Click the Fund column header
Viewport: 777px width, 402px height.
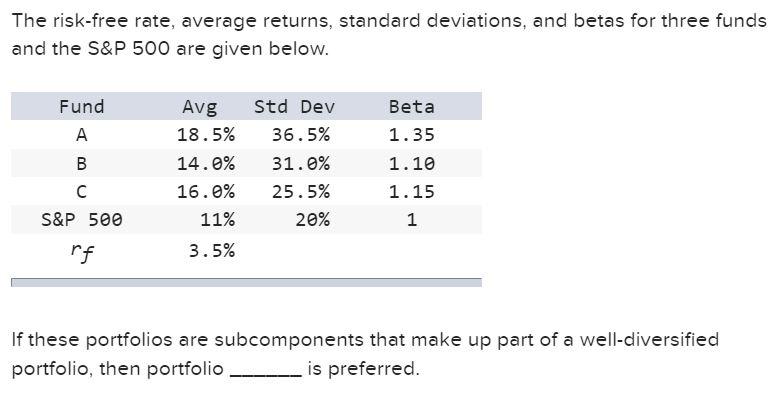point(81,107)
